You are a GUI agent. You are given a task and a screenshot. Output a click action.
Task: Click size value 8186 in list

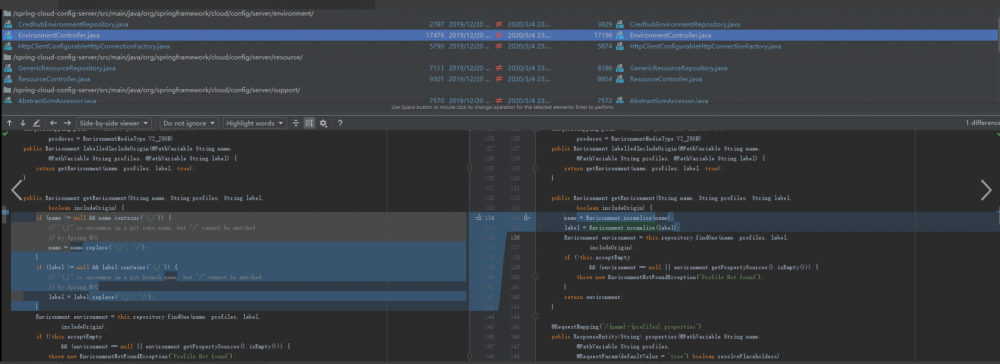pyautogui.click(x=605, y=68)
